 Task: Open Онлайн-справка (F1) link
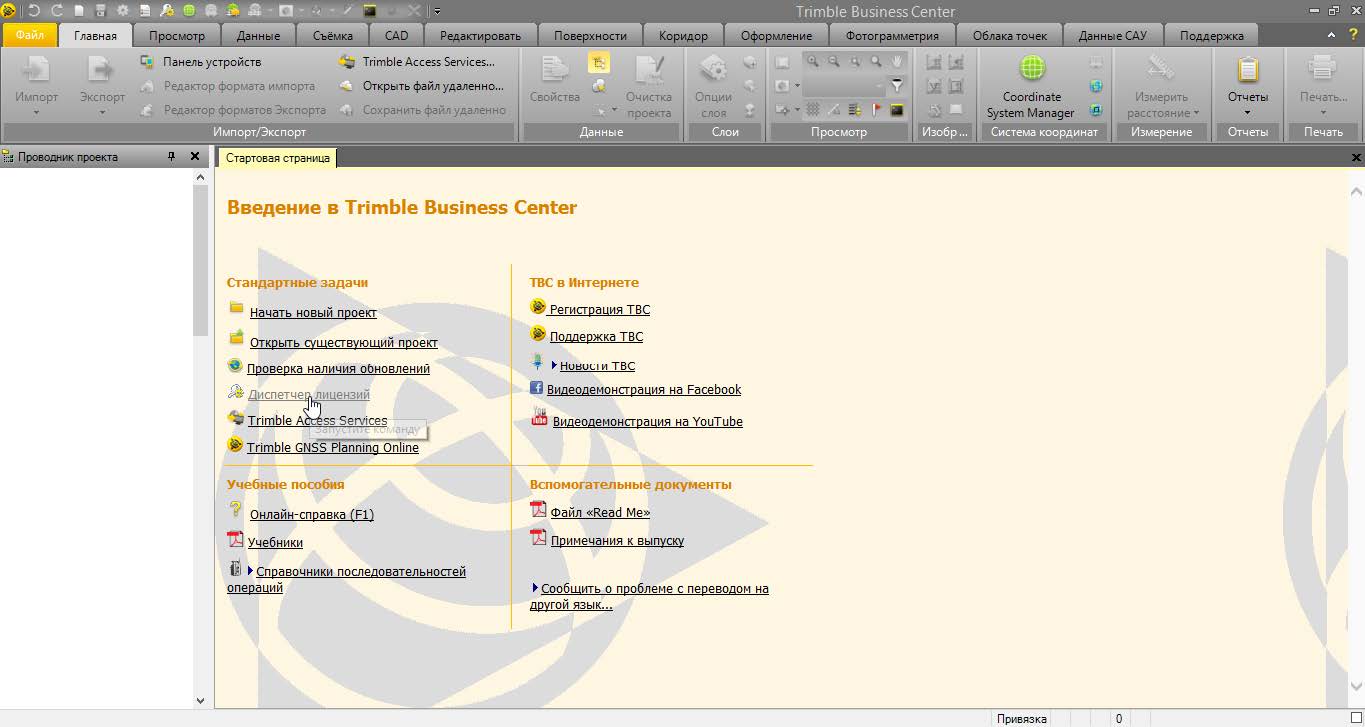coord(312,514)
